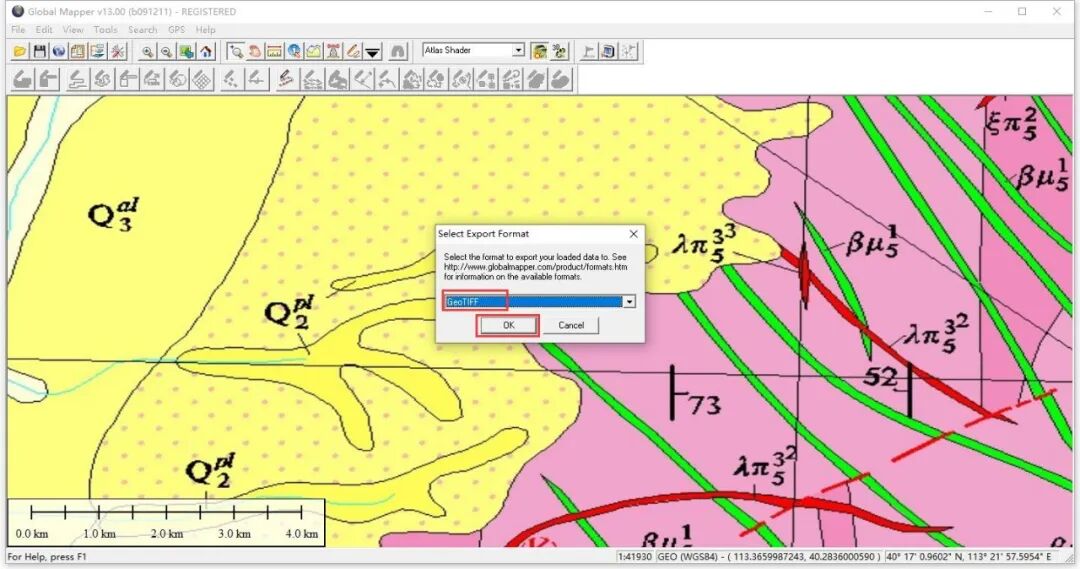Click the GEO (WGS84) coordinates status entry

(769, 557)
